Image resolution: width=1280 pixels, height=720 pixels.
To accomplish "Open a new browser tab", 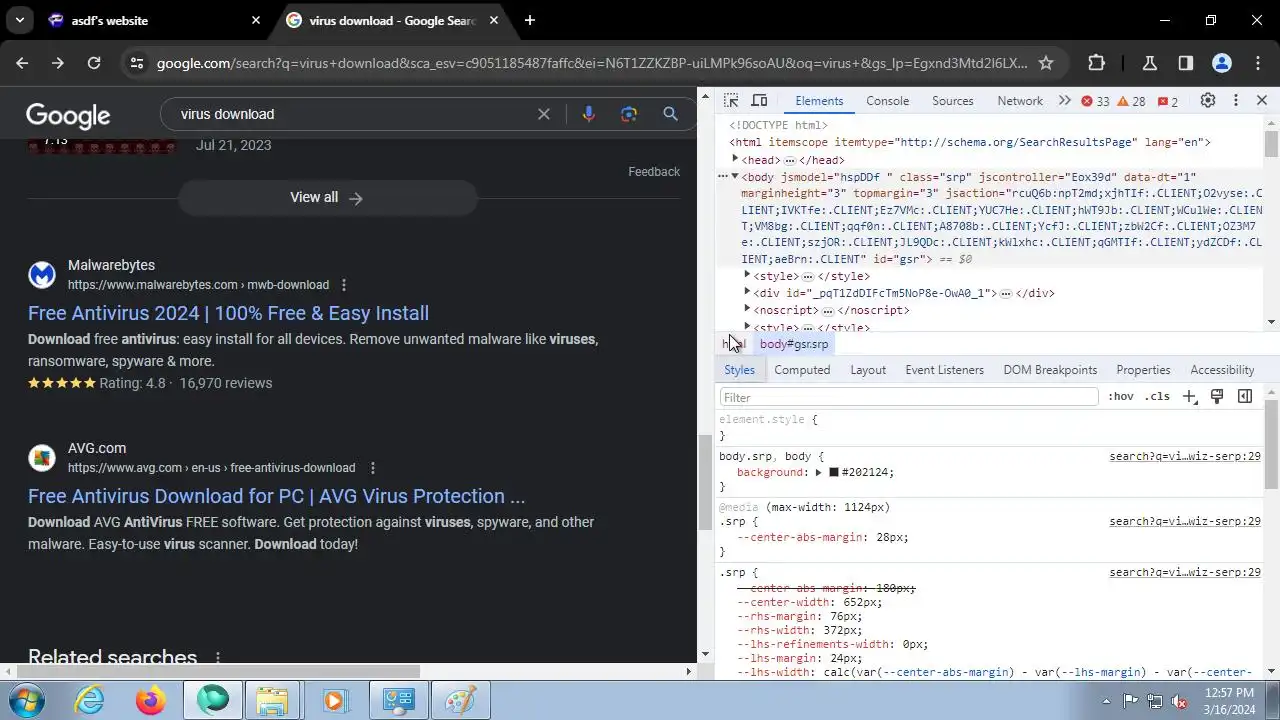I will click(x=530, y=20).
